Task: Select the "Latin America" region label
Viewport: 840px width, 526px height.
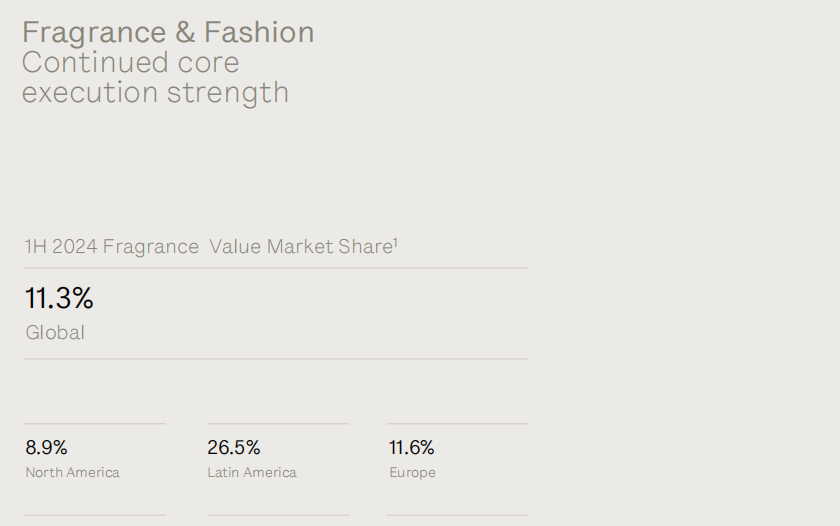Action: click(252, 473)
